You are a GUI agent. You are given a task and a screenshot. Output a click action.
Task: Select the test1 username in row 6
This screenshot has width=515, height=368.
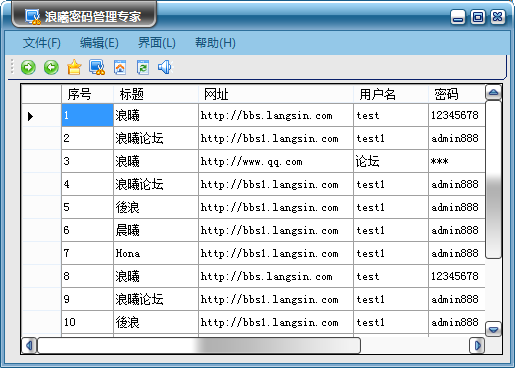[x=391, y=230]
